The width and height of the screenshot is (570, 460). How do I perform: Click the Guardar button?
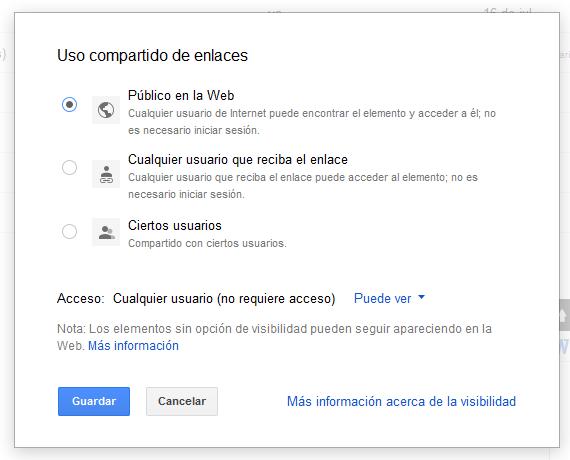point(94,401)
